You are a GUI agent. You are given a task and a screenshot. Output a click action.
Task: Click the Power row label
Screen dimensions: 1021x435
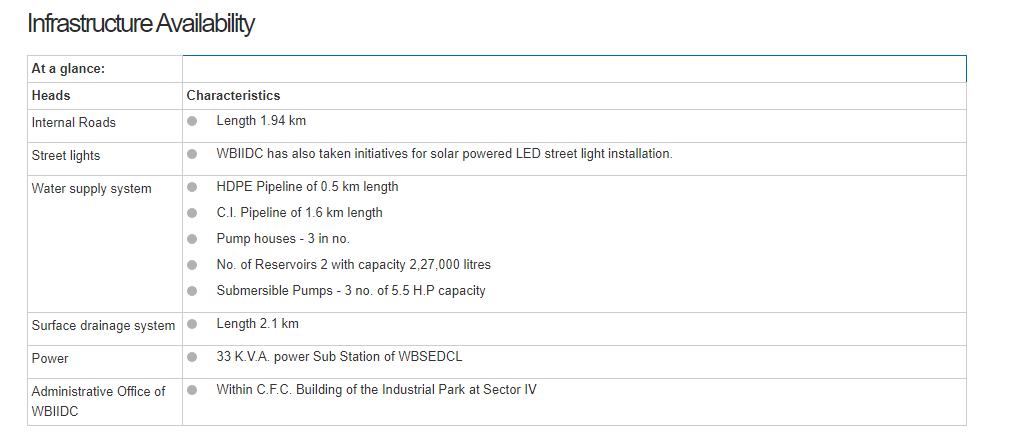pos(50,358)
